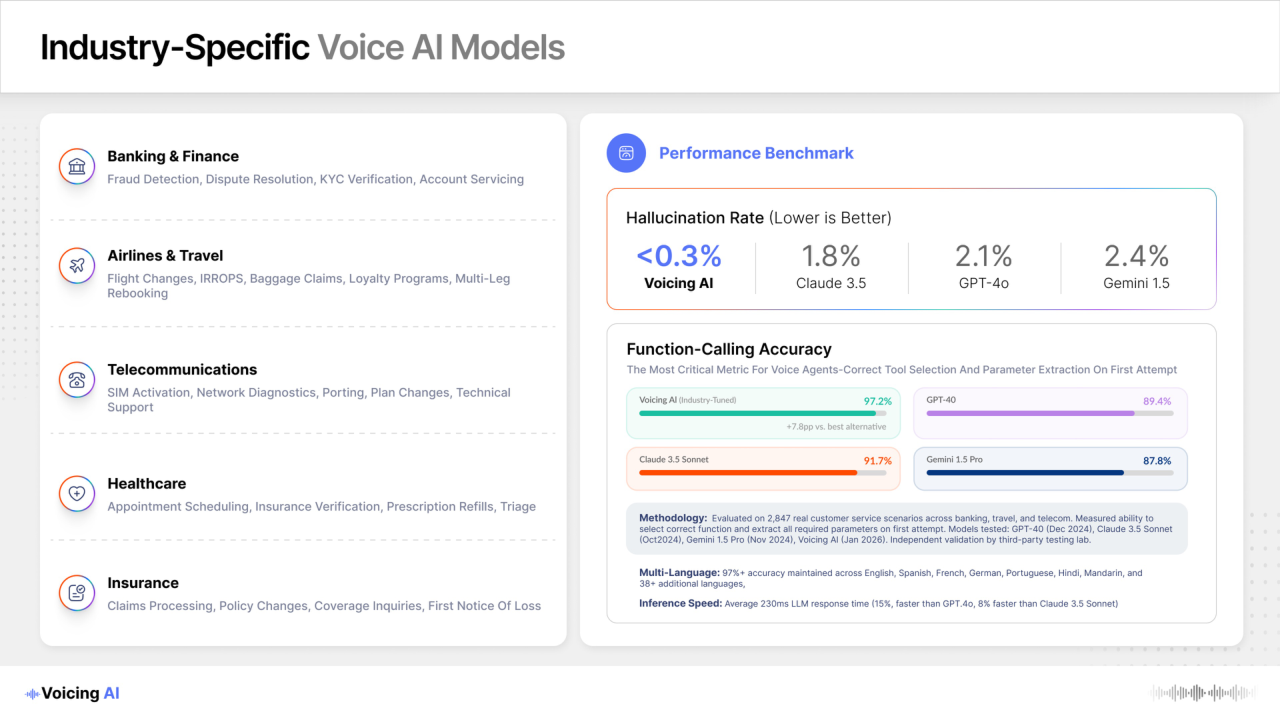
Task: Click the '+7.8pp vs. best alternative' note
Action: tap(836, 426)
